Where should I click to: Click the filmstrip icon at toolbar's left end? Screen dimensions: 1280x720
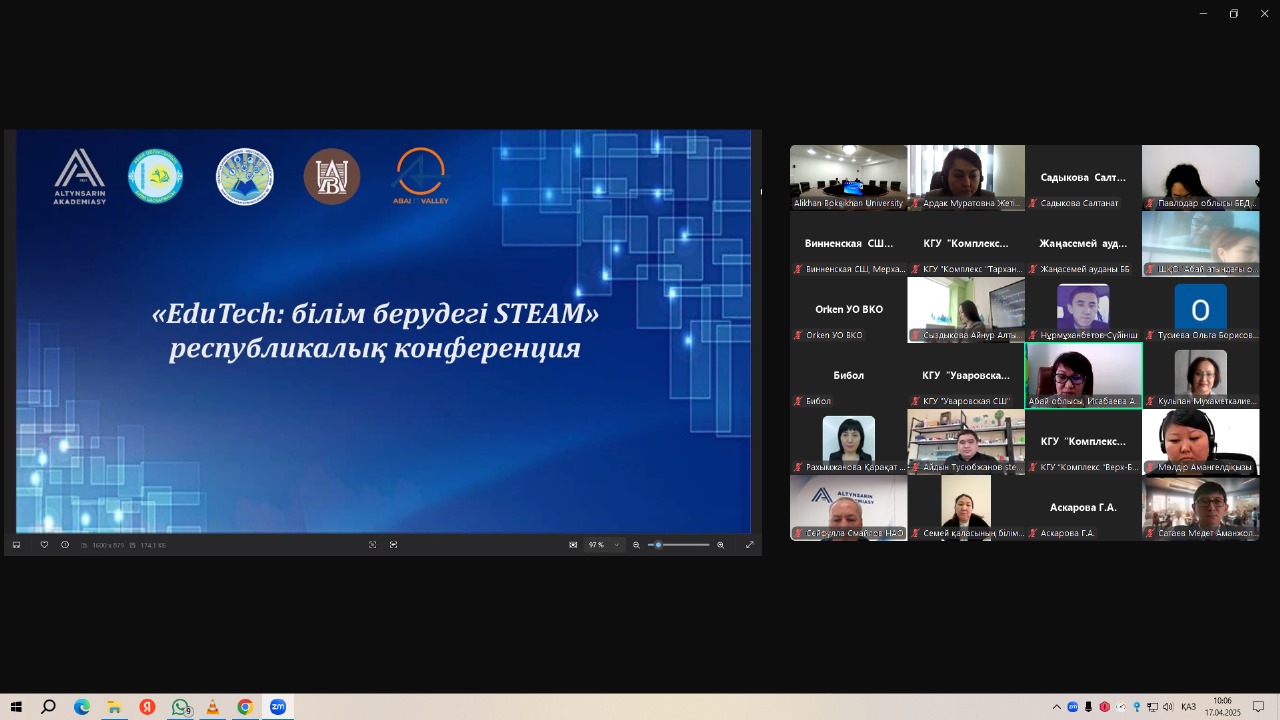16,545
